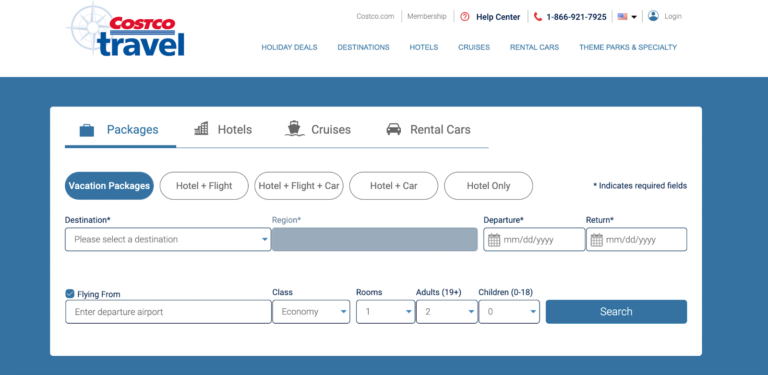Select the Hotel Only option
The image size is (768, 375).
[x=488, y=186]
